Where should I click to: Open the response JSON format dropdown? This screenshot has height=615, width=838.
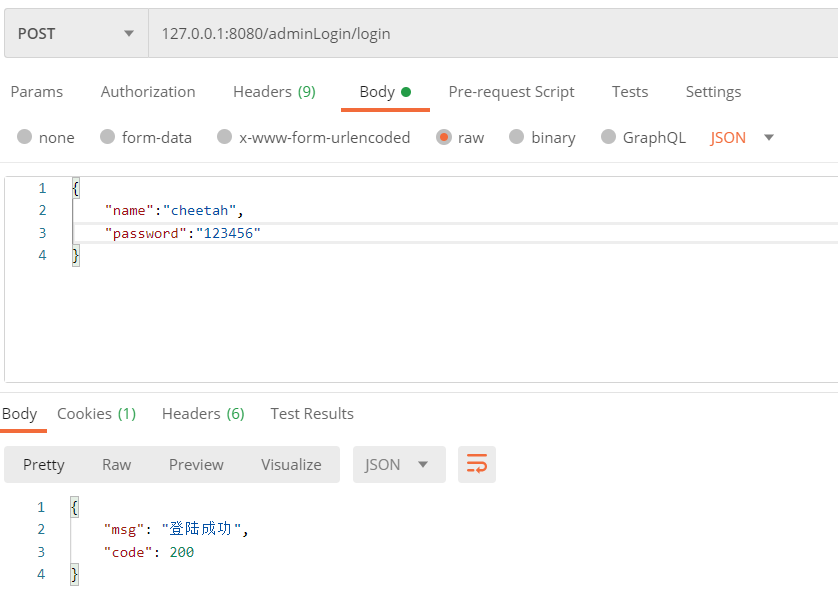pos(399,464)
